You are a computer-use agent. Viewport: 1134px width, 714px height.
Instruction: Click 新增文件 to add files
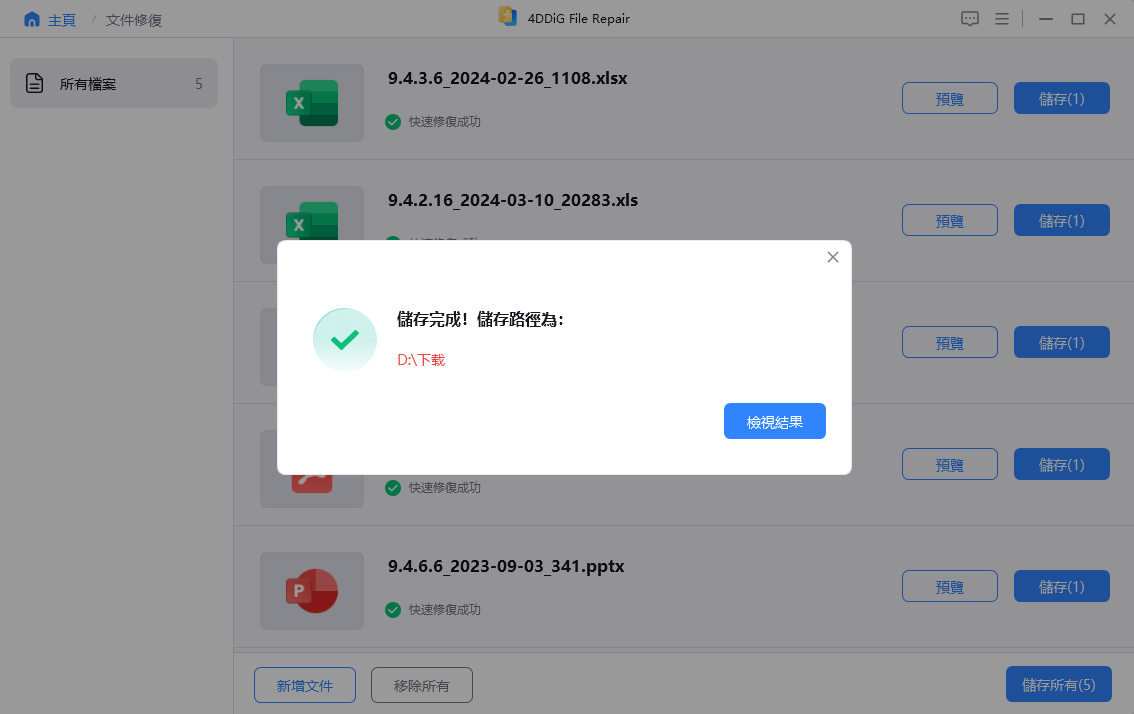pos(304,685)
